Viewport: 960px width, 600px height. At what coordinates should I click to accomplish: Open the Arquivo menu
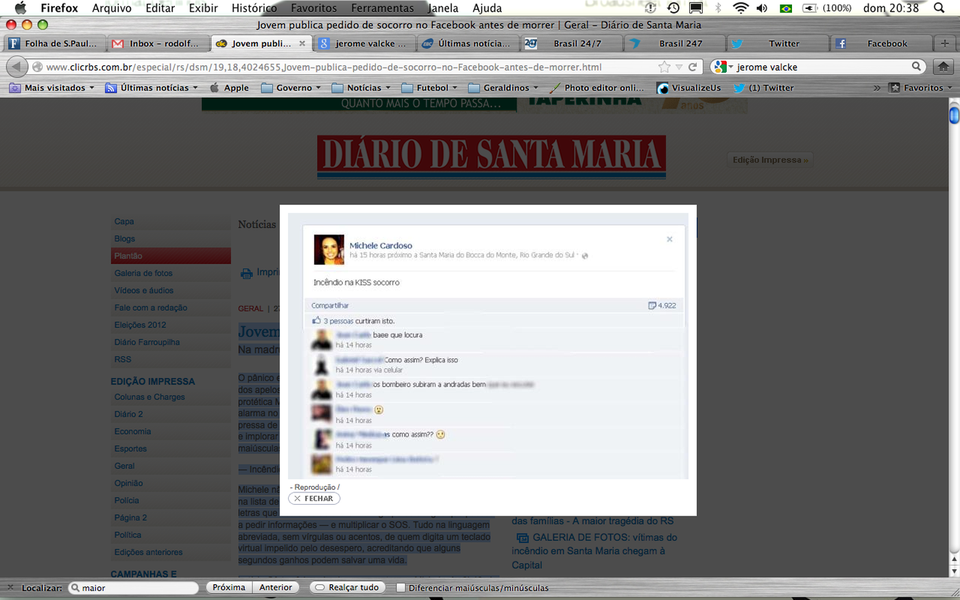click(111, 8)
